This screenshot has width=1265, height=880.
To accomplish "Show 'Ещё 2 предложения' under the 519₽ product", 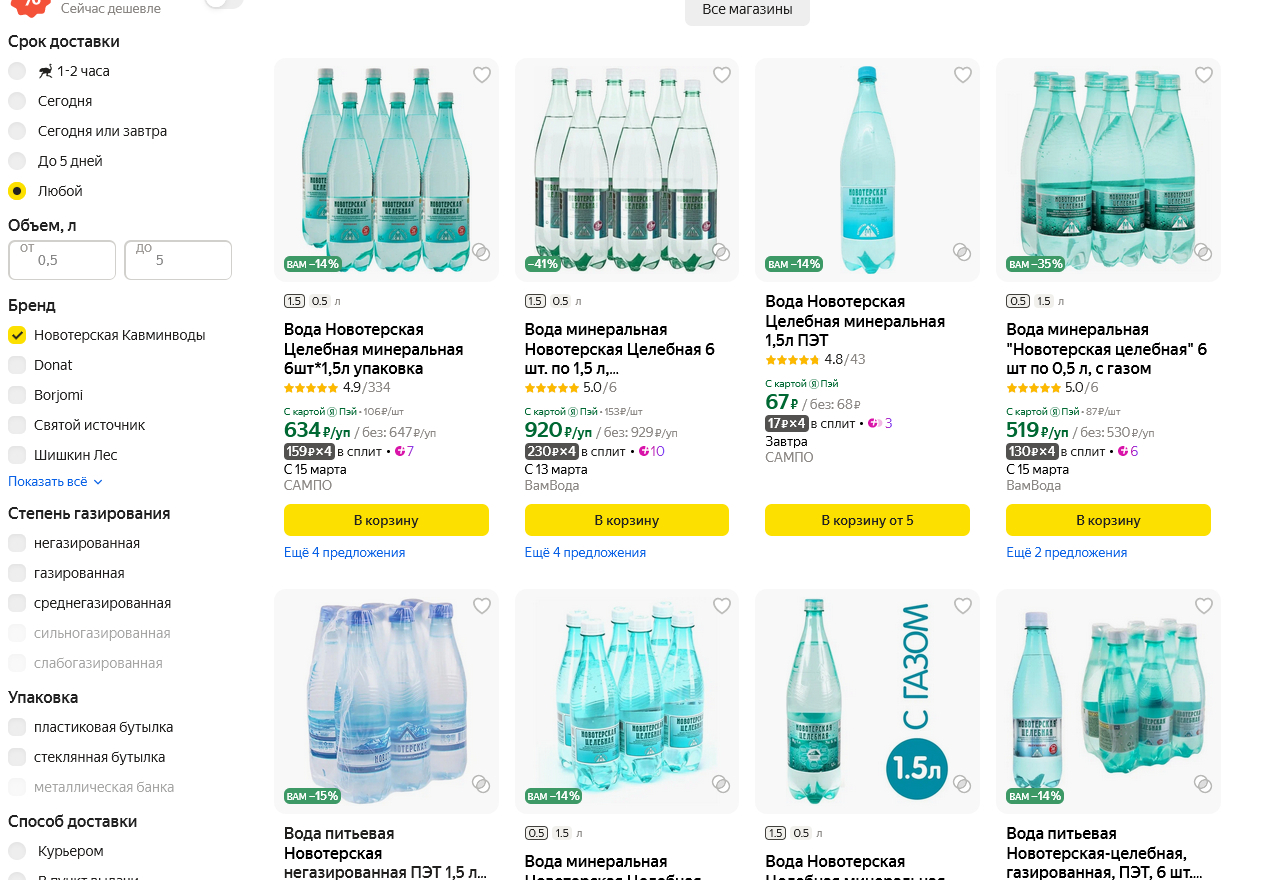I will click(x=1066, y=553).
